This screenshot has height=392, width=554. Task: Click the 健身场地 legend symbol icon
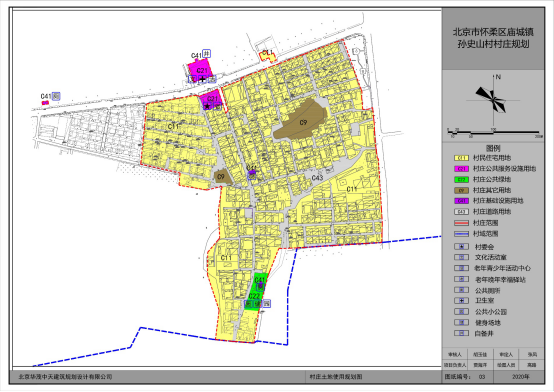coord(461,322)
